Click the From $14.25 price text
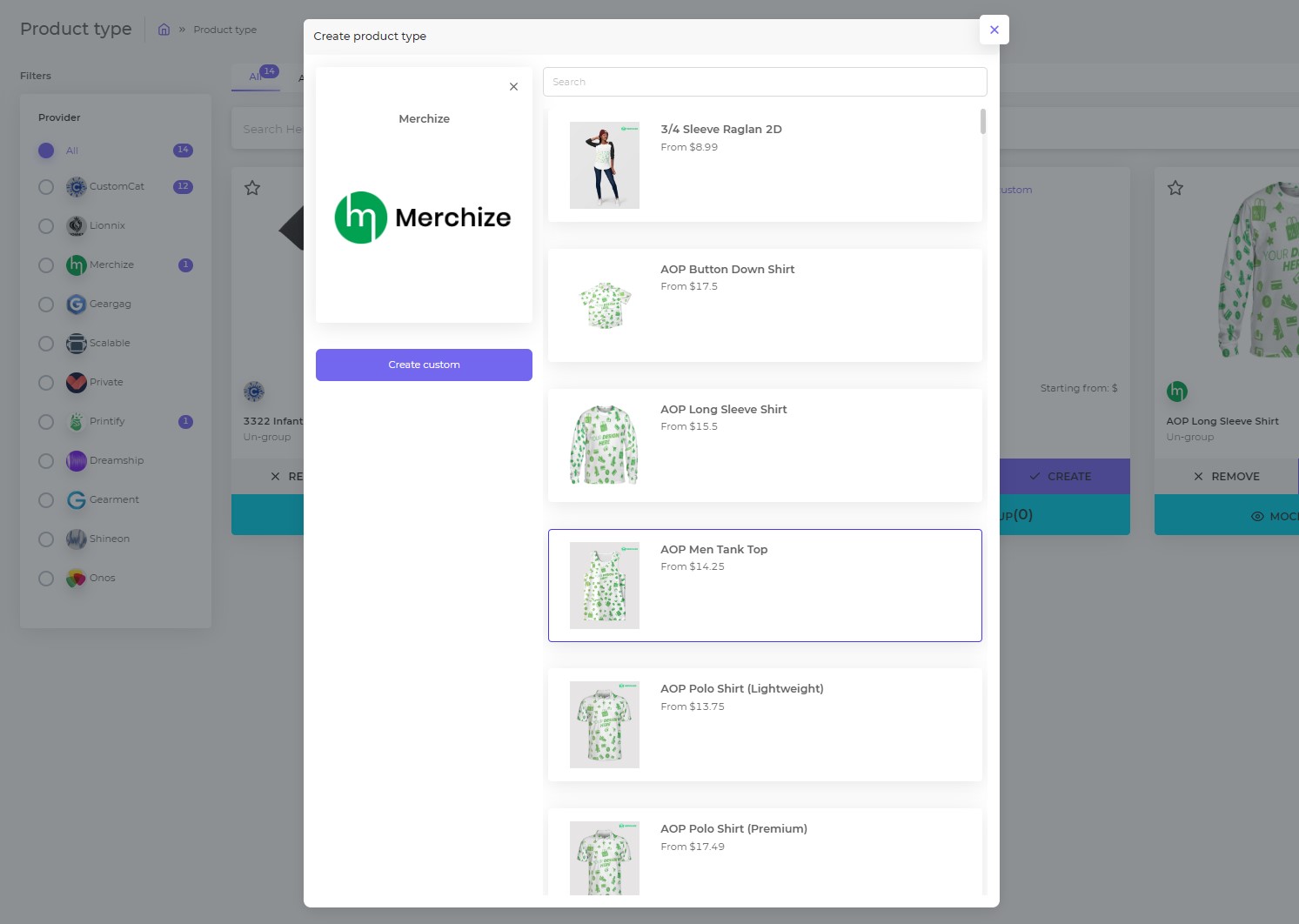 [693, 567]
